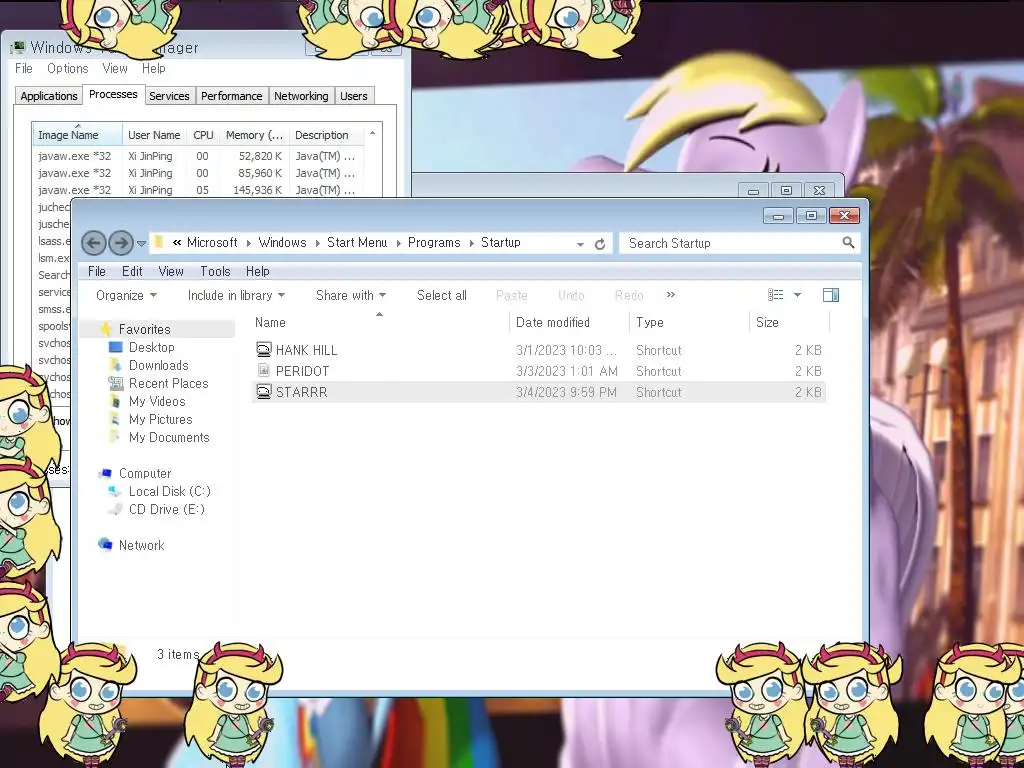The width and height of the screenshot is (1024, 768).
Task: Sort Task Manager by Image Name
Action: (x=77, y=135)
